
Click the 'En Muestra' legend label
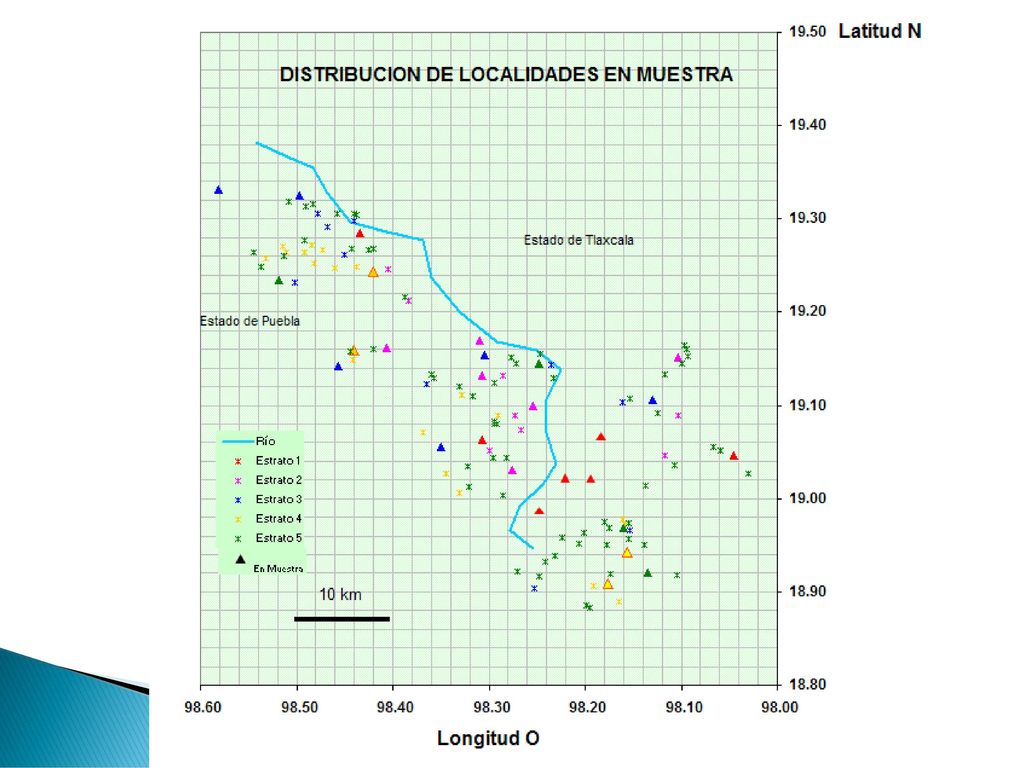pos(278,569)
